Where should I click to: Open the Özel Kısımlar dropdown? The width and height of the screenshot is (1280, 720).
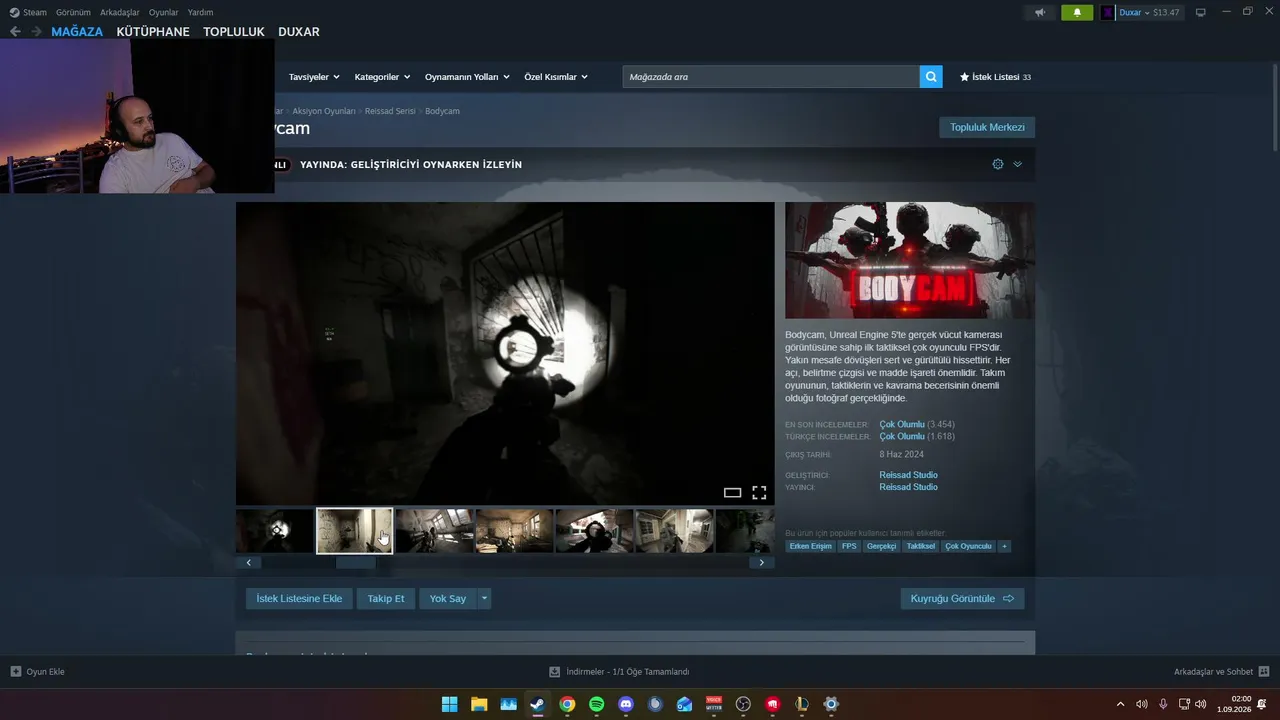pyautogui.click(x=556, y=77)
